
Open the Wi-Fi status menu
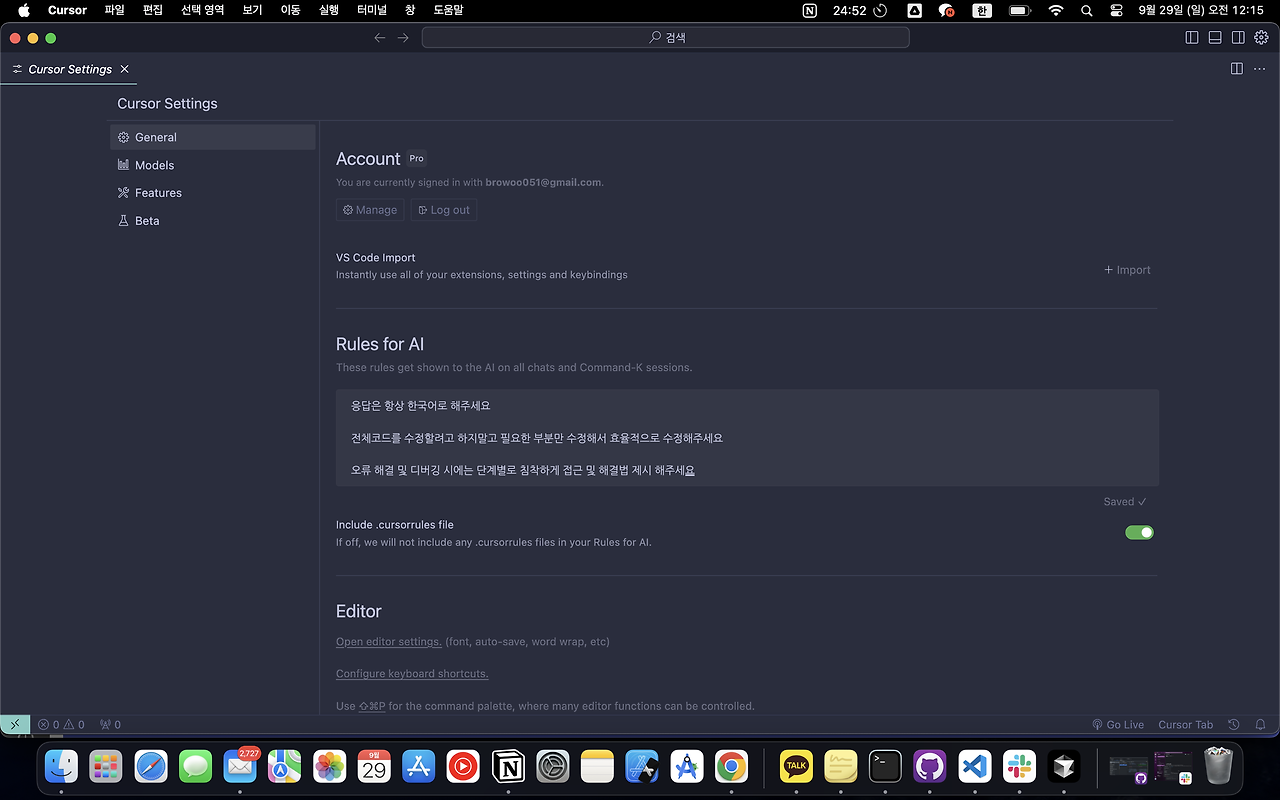[x=1056, y=10]
